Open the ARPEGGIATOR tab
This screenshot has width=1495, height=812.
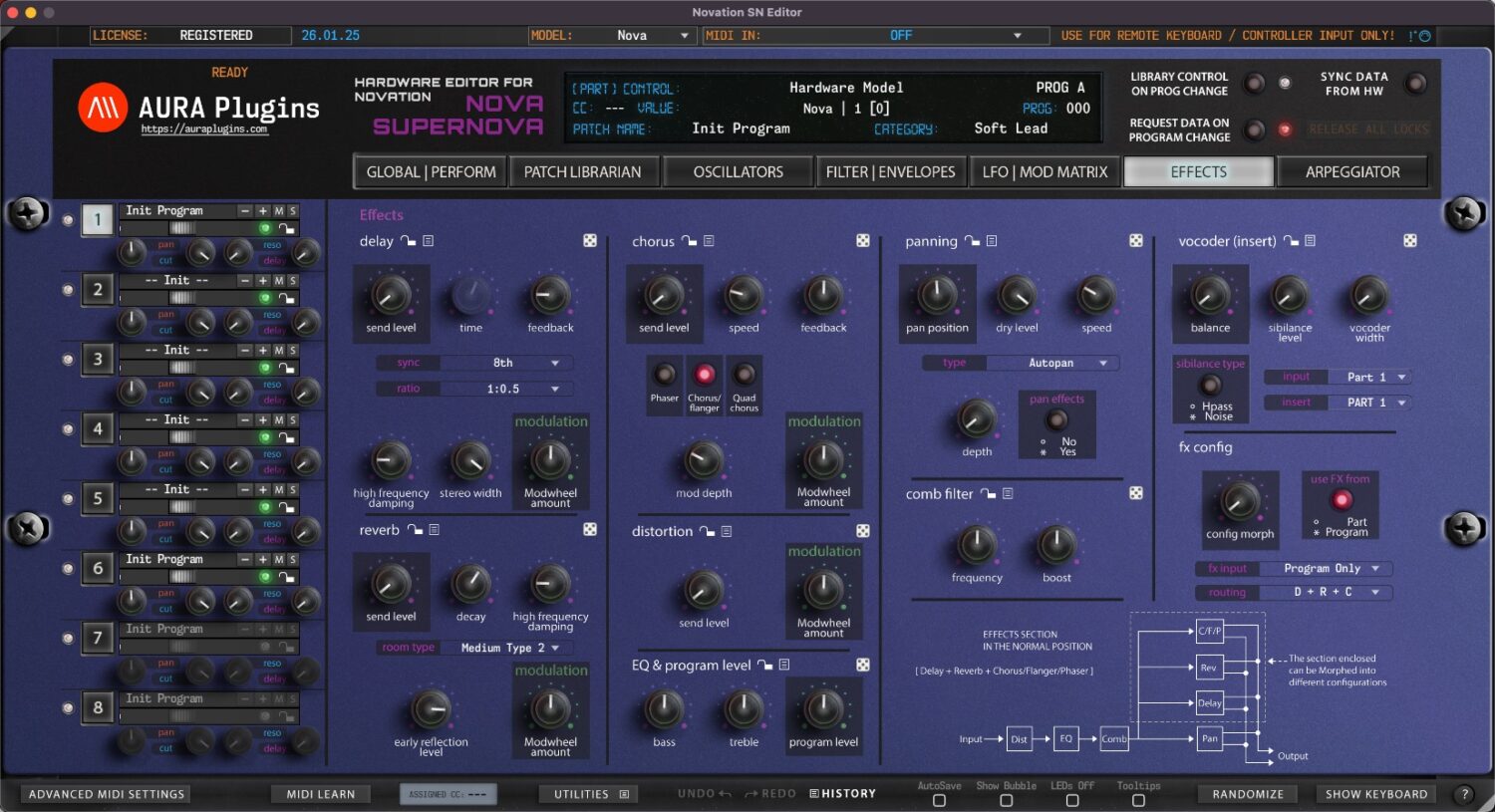(1353, 171)
